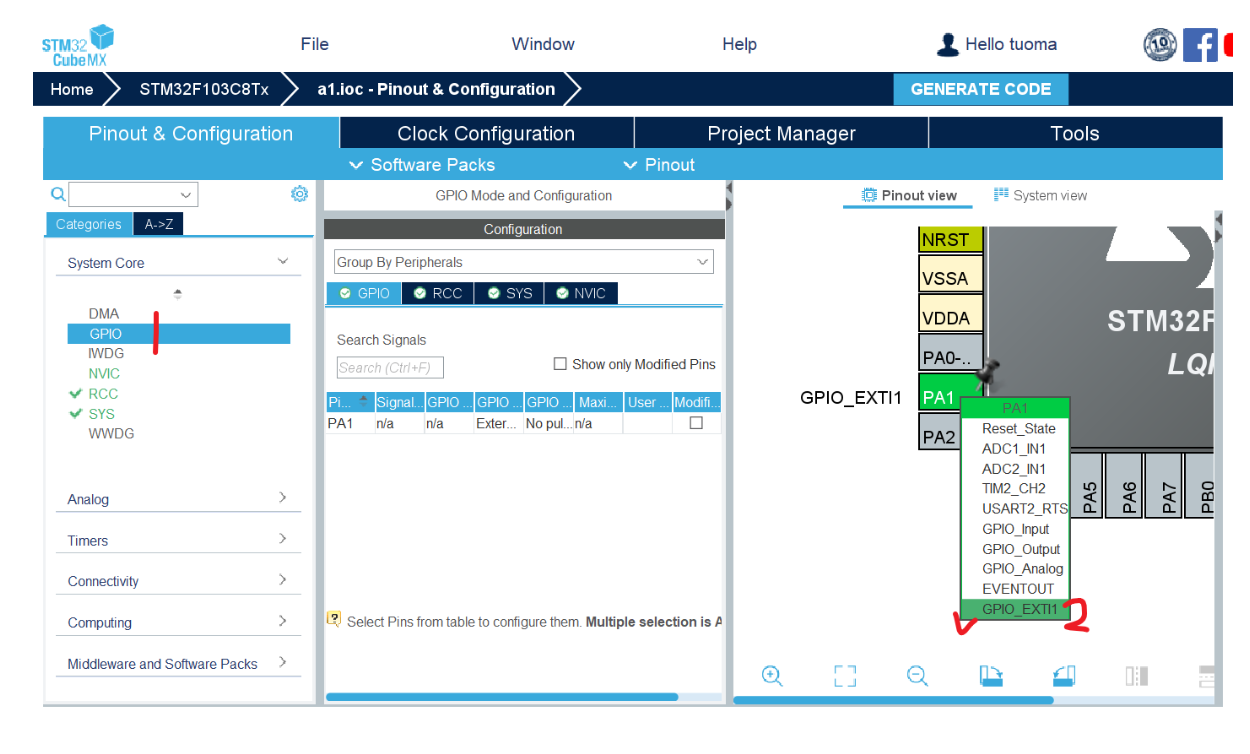Switch to the Clock Configuration tab
The height and width of the screenshot is (754, 1250).
486,133
